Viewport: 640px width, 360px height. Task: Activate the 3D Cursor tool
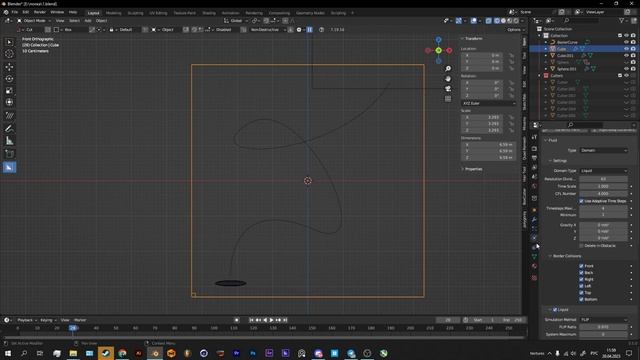point(9,54)
